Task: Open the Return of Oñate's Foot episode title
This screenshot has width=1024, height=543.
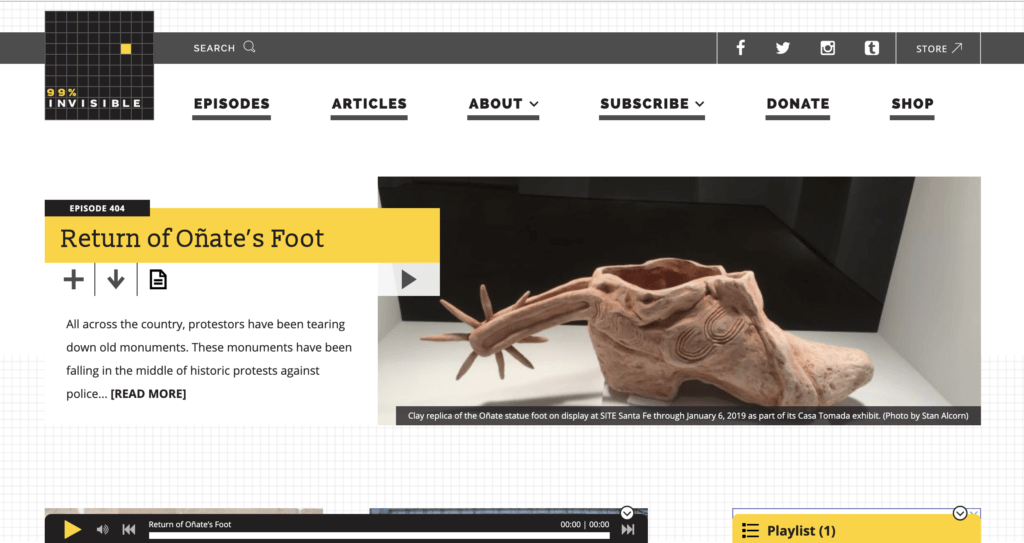Action: point(192,238)
